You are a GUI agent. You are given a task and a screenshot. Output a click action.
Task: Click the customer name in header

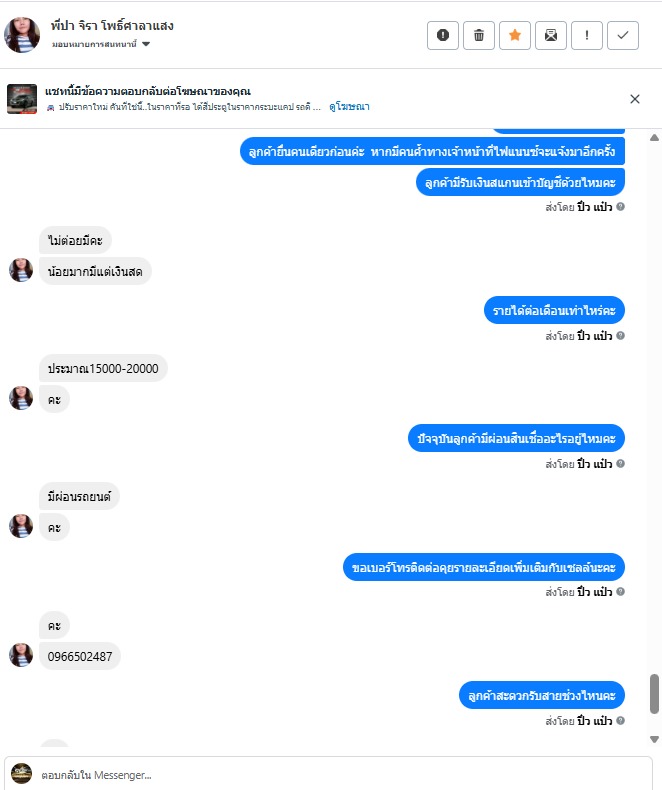(x=112, y=26)
